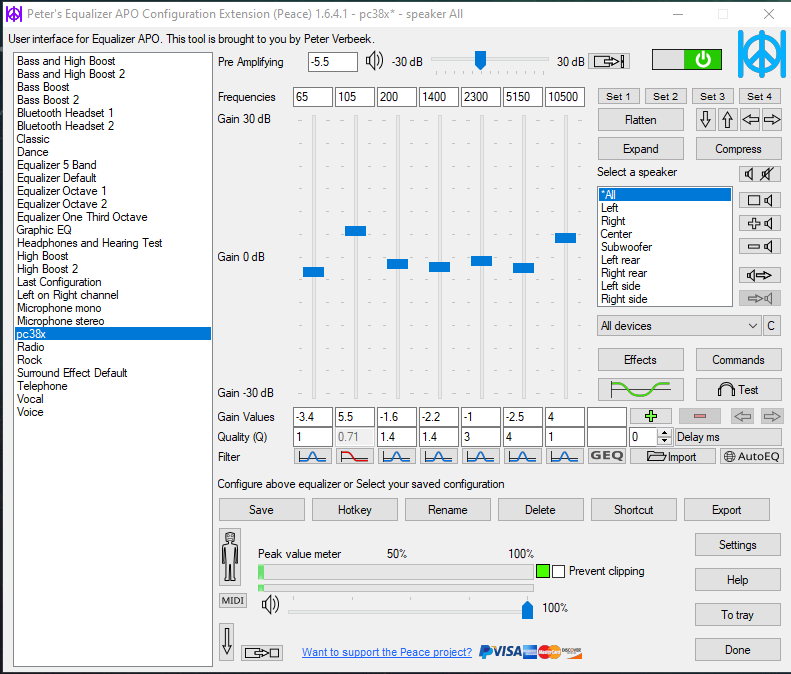The width and height of the screenshot is (791, 674).
Task: Shift frequencies left with left arrow button
Action: click(751, 120)
